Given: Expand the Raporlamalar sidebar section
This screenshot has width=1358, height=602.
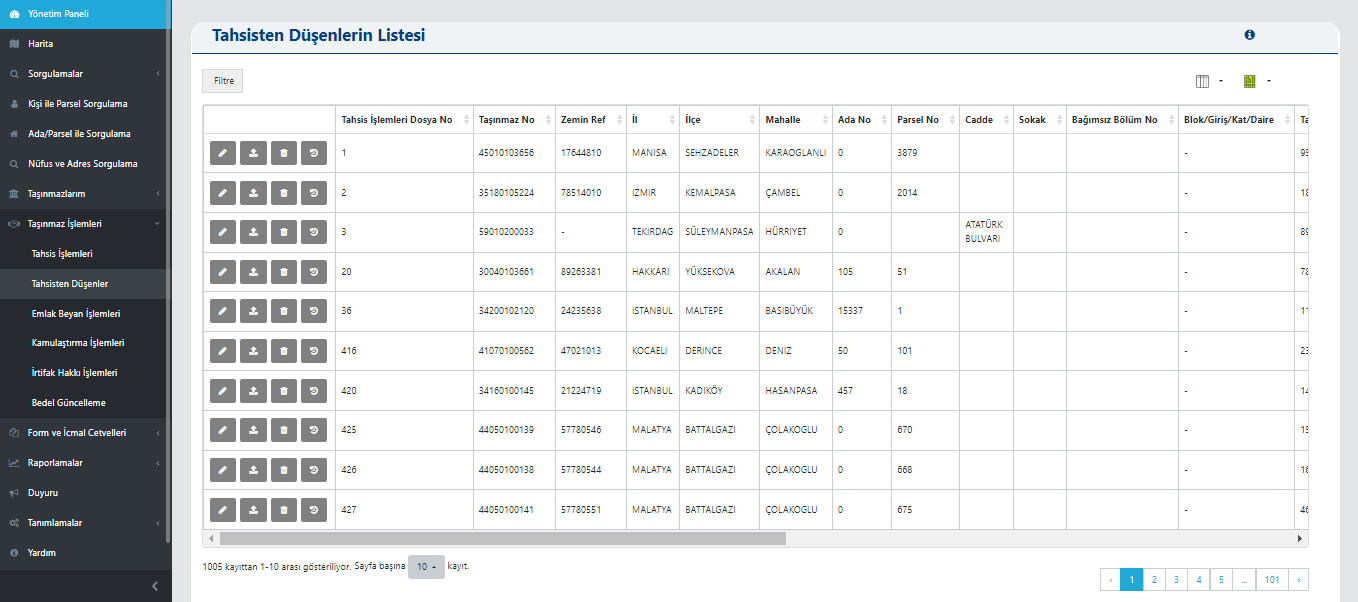Looking at the screenshot, I should [x=85, y=463].
